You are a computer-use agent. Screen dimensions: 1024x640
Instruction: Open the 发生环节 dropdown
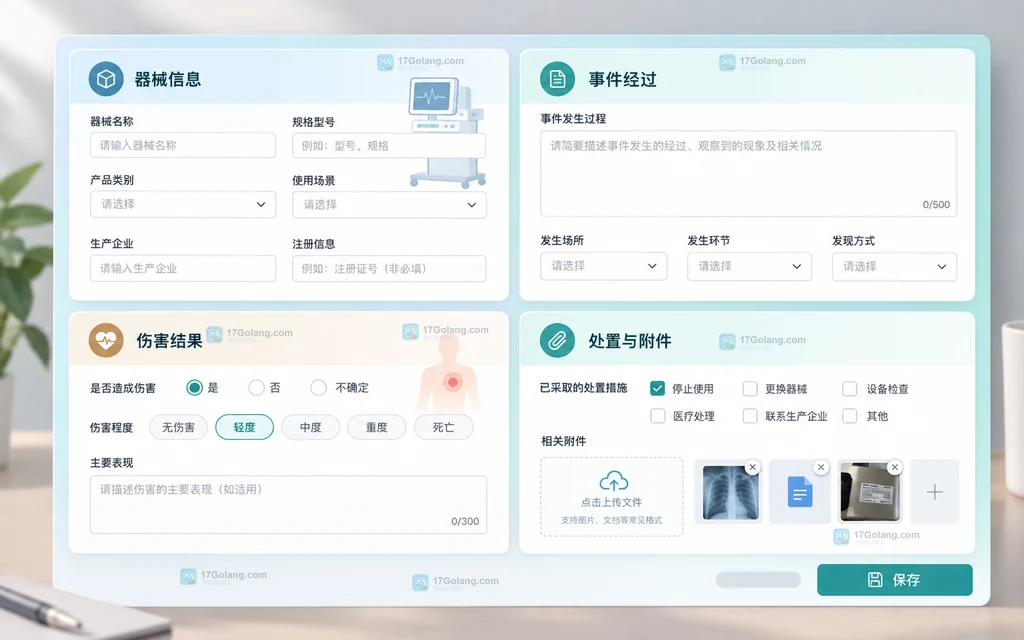pyautogui.click(x=749, y=266)
